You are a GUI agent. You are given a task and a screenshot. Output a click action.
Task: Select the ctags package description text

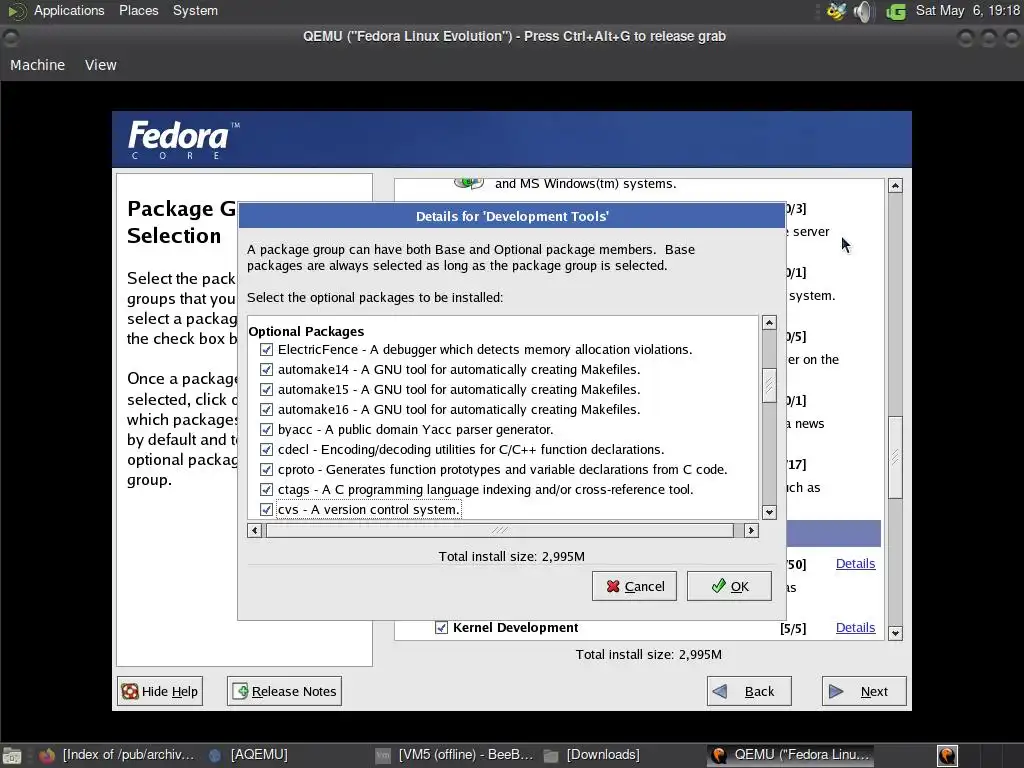(x=507, y=490)
